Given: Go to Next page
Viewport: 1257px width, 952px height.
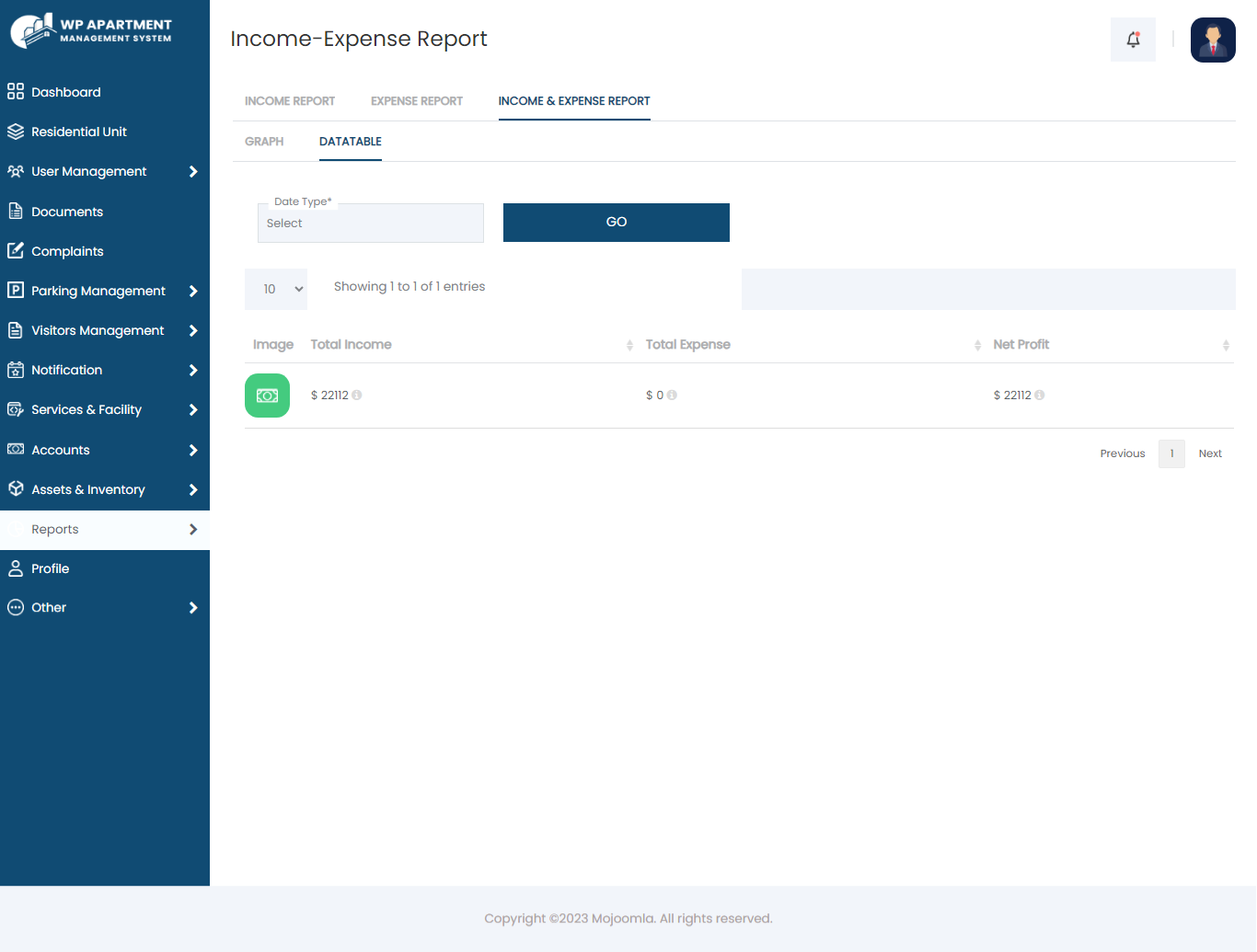Looking at the screenshot, I should click(1210, 453).
